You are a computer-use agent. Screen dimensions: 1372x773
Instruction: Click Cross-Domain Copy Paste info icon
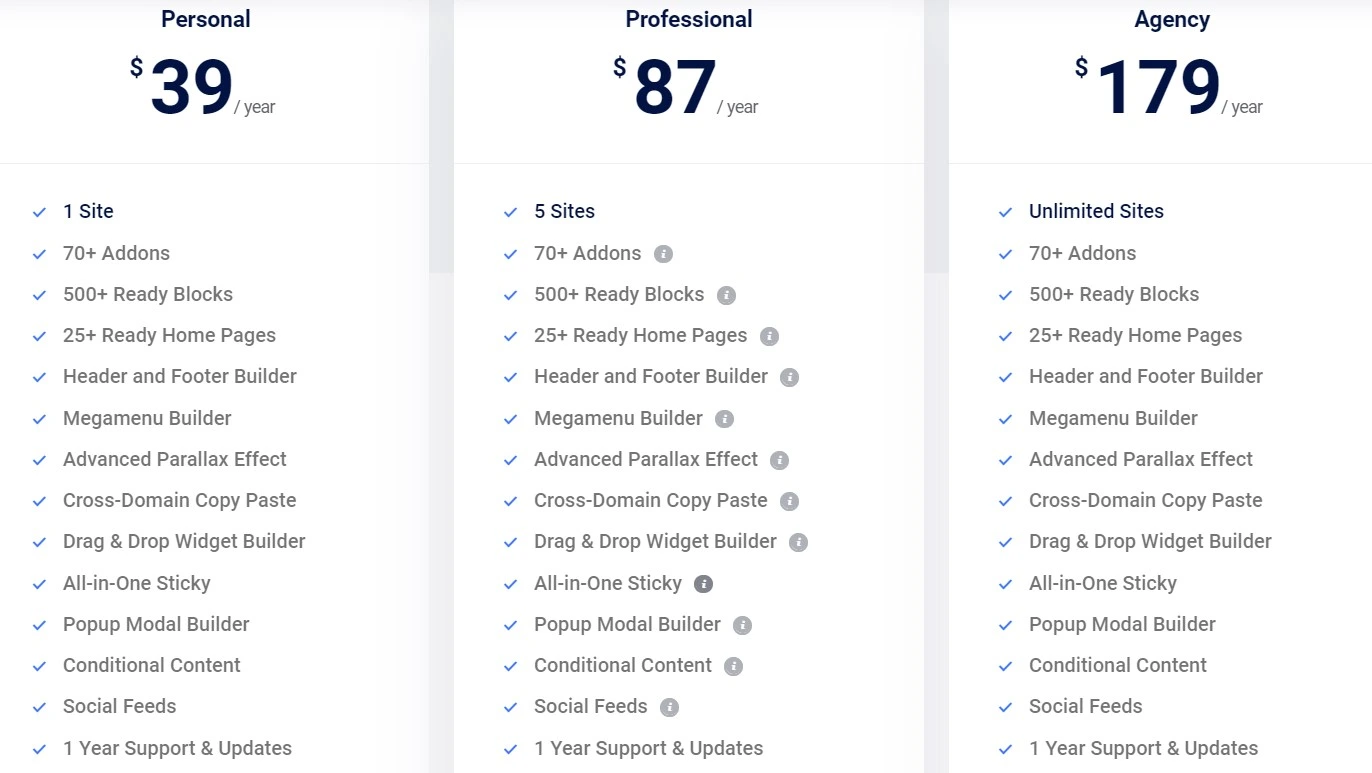(790, 501)
